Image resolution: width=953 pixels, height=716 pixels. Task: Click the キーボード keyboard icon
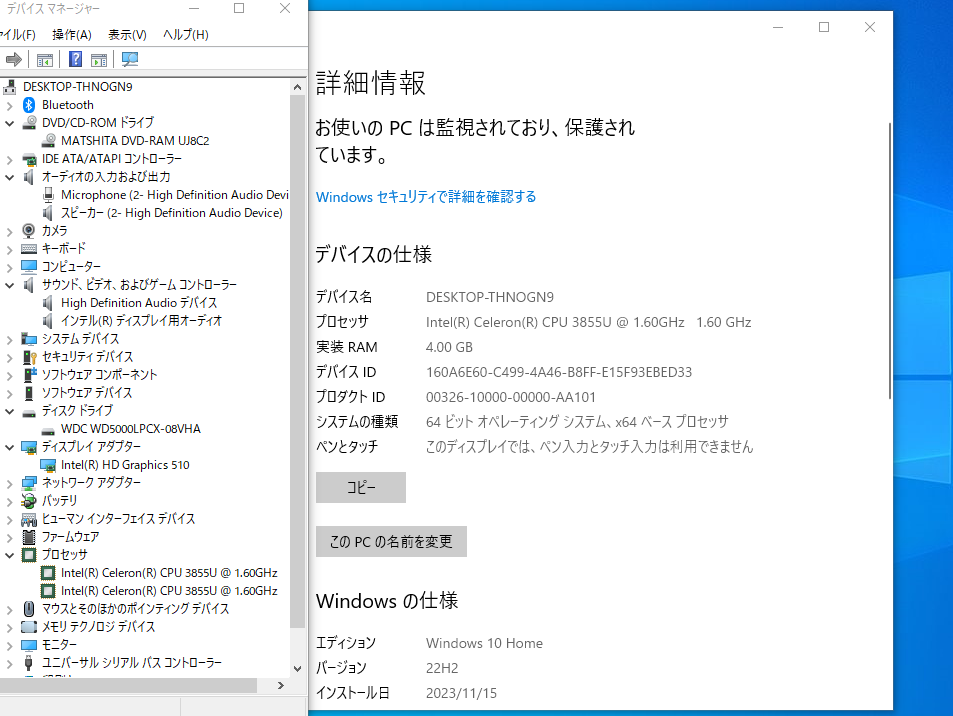tap(29, 249)
